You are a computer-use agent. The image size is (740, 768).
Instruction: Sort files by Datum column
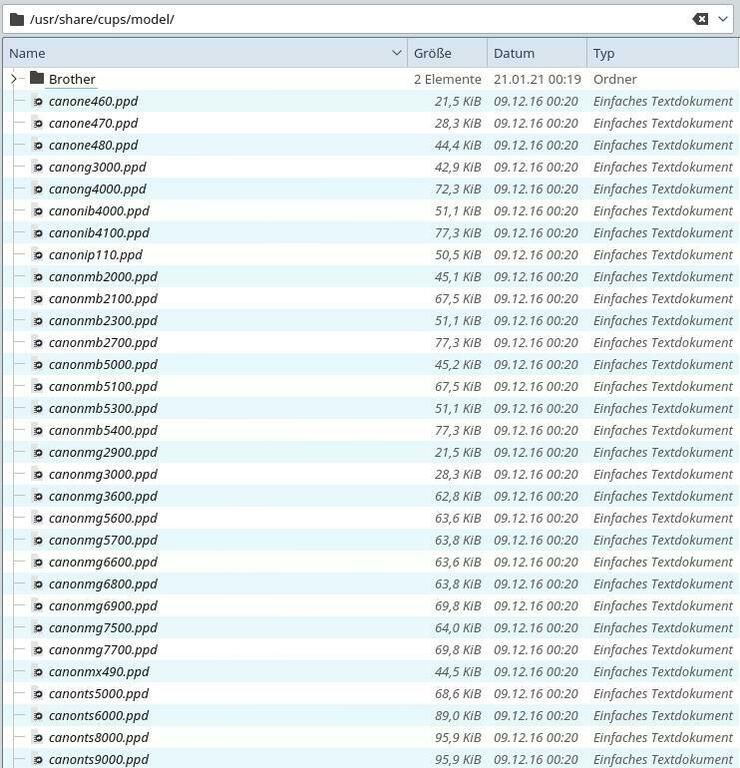tap(535, 53)
